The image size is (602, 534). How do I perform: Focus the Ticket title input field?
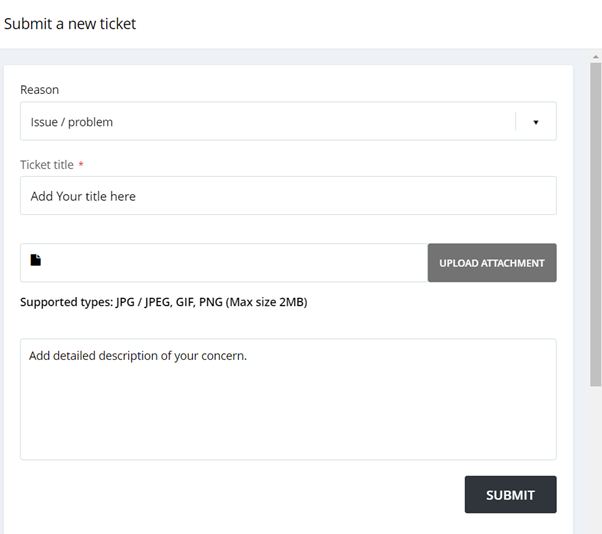(288, 196)
